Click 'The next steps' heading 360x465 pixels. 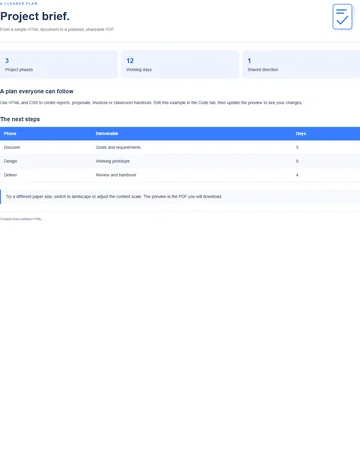click(x=20, y=119)
